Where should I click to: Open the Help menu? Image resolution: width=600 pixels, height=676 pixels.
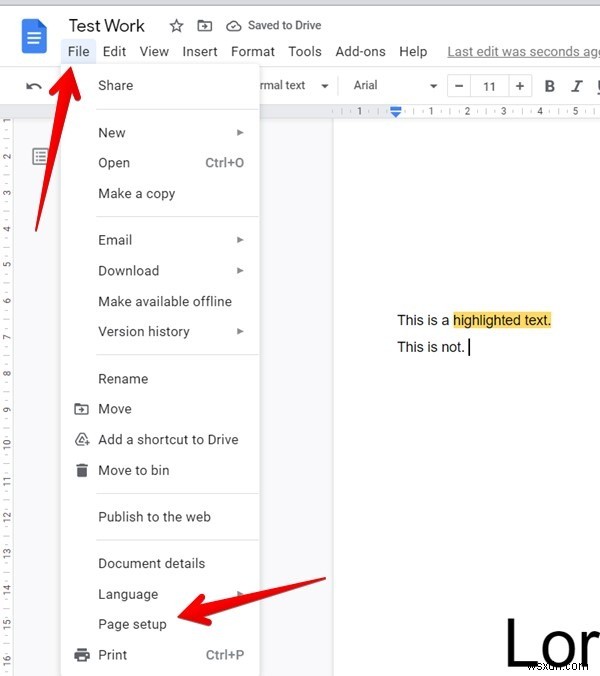413,52
